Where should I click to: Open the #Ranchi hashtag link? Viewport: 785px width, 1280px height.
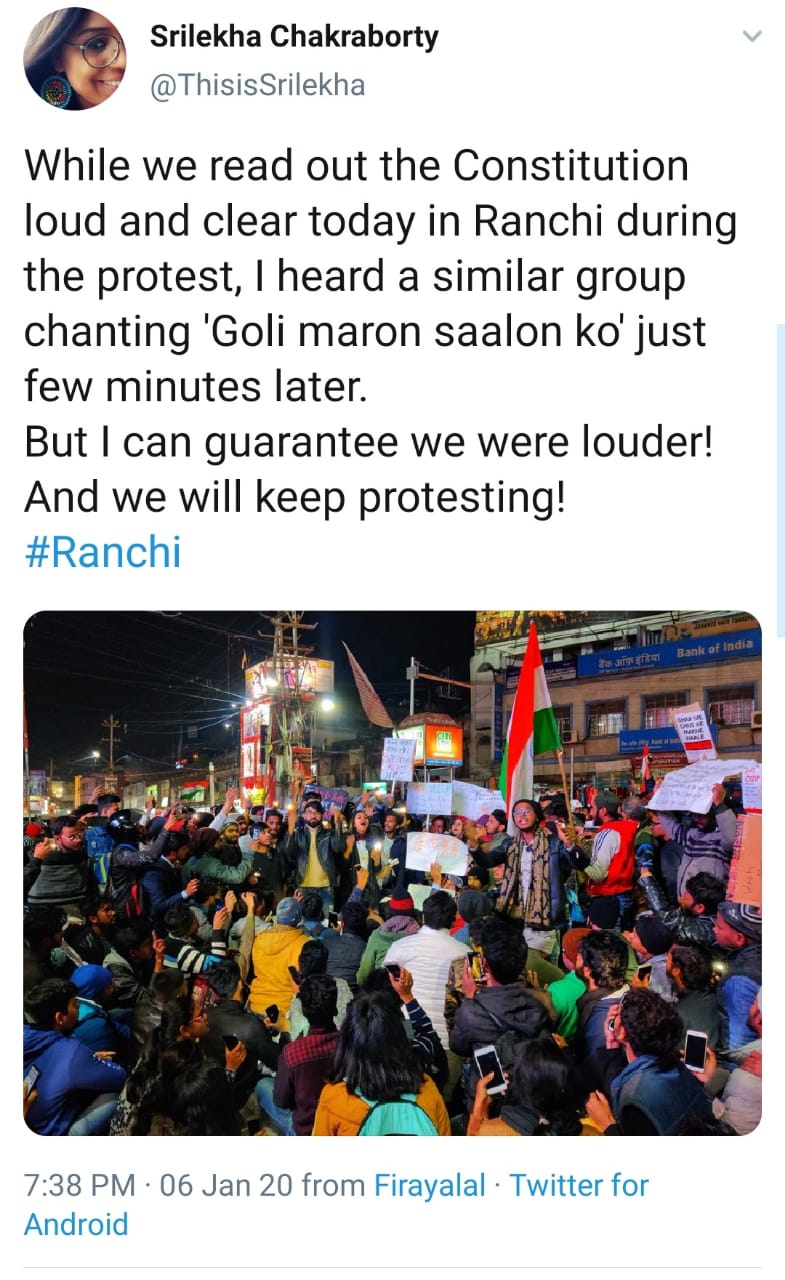tap(103, 552)
